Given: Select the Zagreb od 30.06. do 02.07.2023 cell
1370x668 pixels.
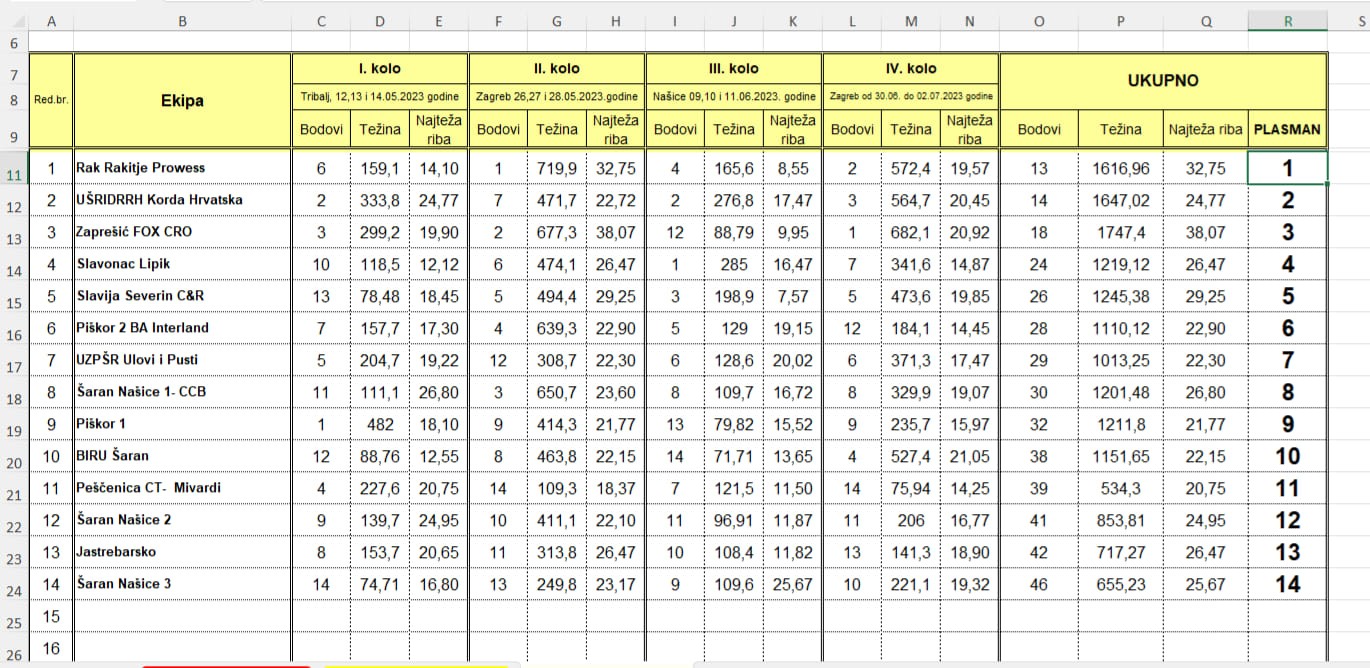Looking at the screenshot, I should coord(911,96).
